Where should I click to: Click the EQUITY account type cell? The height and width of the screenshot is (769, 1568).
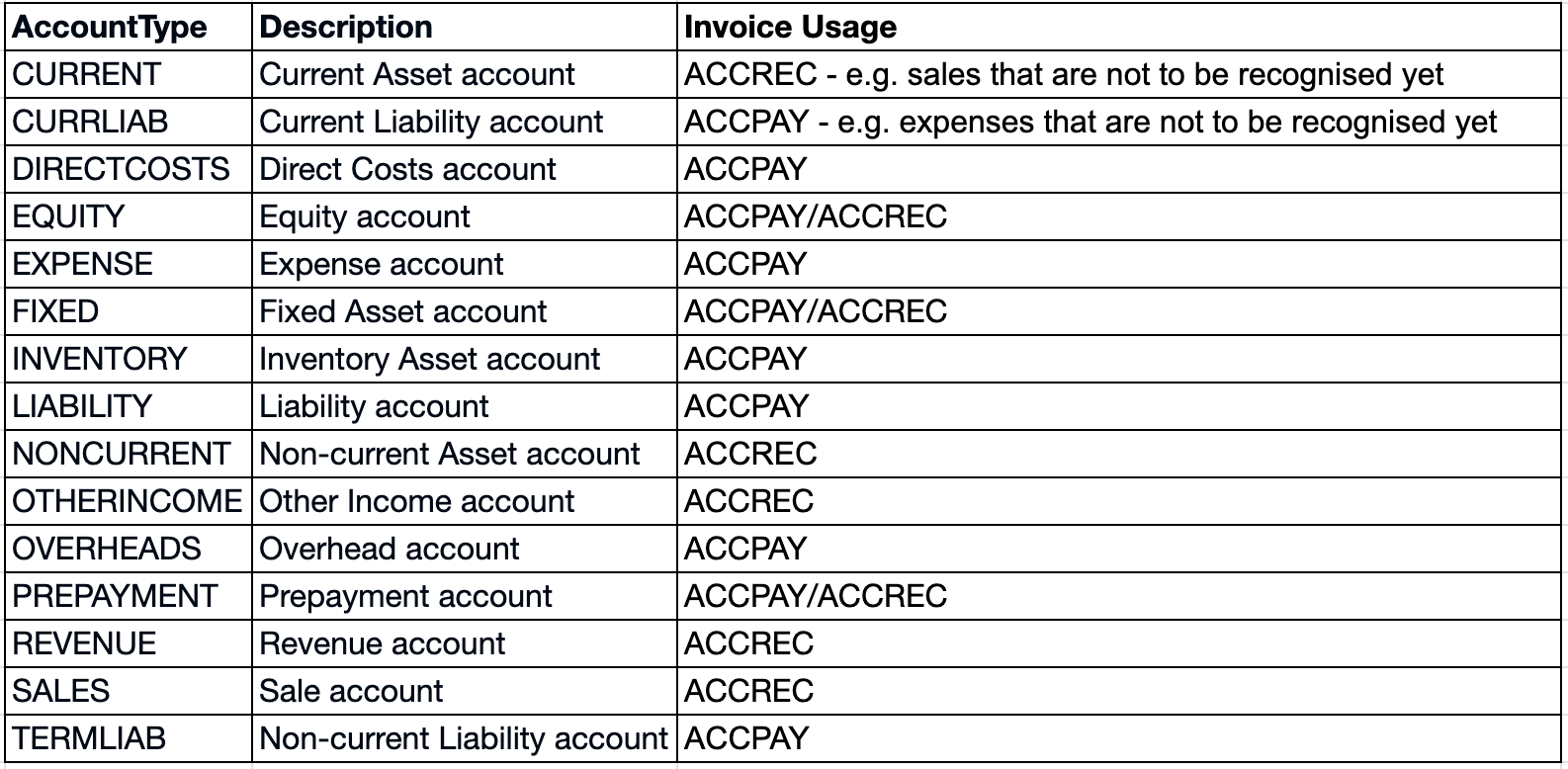(69, 216)
